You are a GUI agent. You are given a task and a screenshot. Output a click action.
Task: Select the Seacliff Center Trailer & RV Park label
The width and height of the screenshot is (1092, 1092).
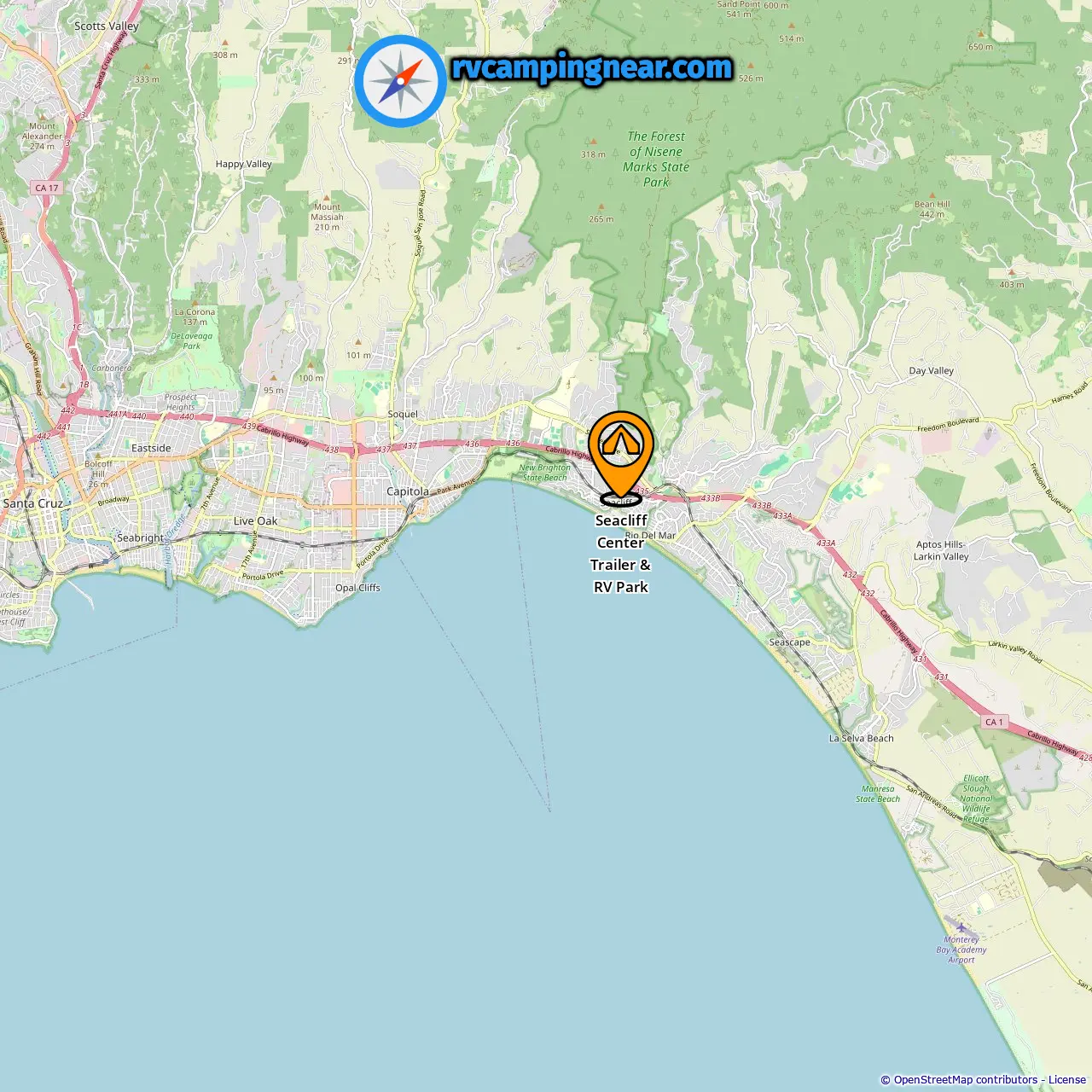(x=621, y=554)
